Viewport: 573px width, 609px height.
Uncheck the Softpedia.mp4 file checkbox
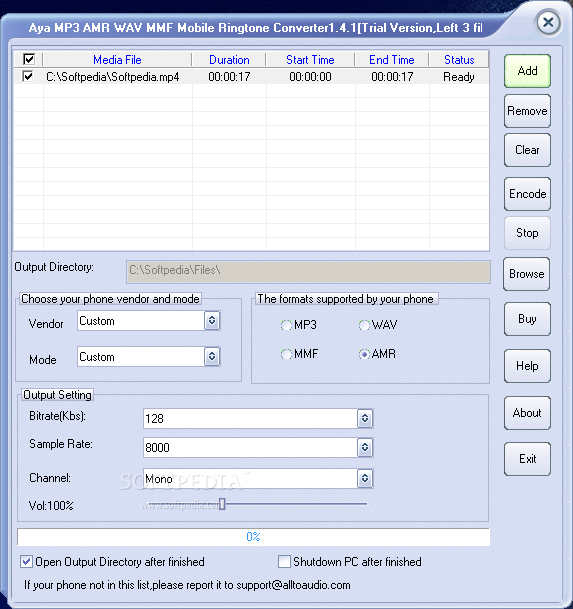(x=28, y=76)
